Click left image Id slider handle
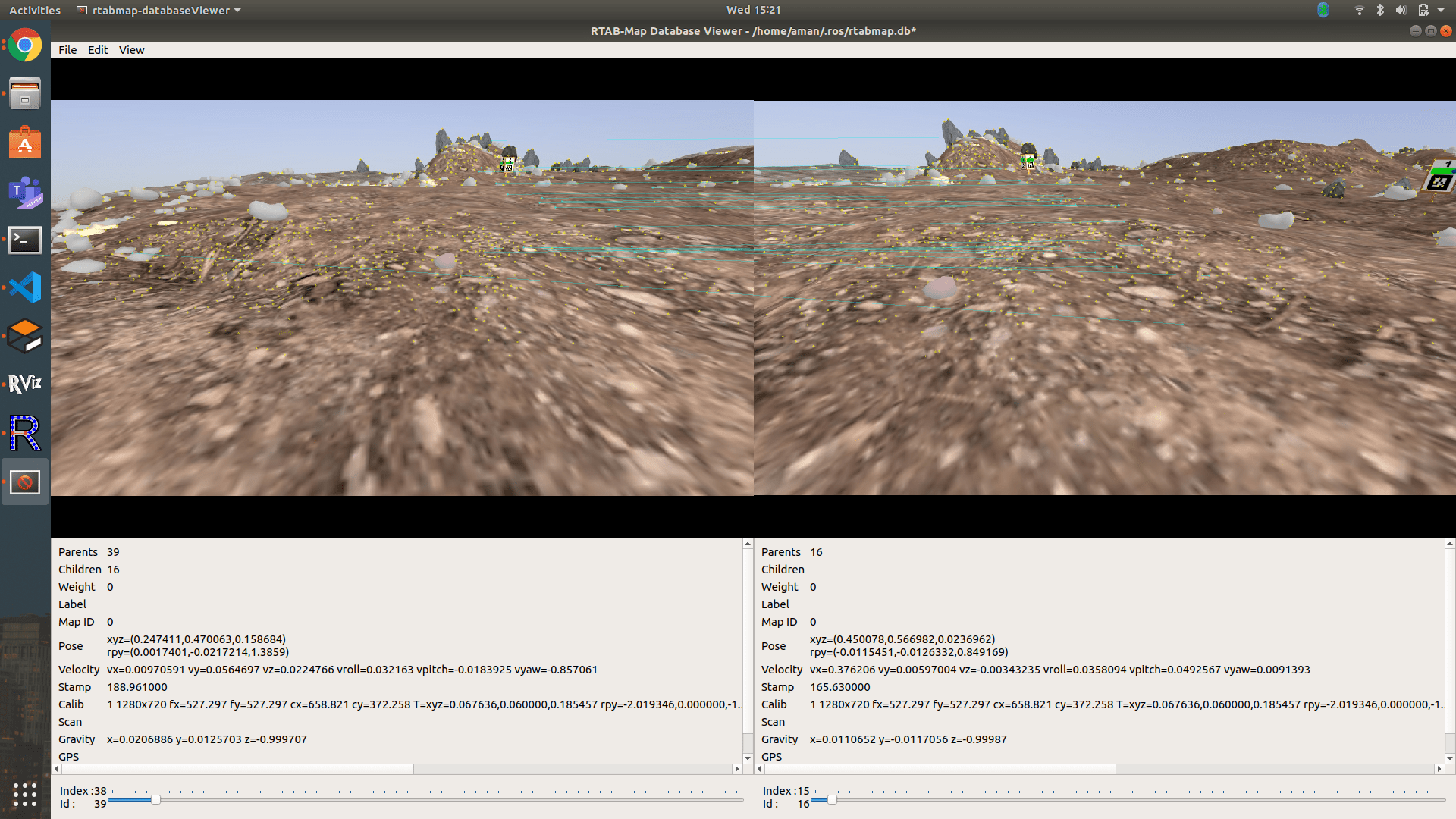The width and height of the screenshot is (1456, 819). pyautogui.click(x=155, y=799)
